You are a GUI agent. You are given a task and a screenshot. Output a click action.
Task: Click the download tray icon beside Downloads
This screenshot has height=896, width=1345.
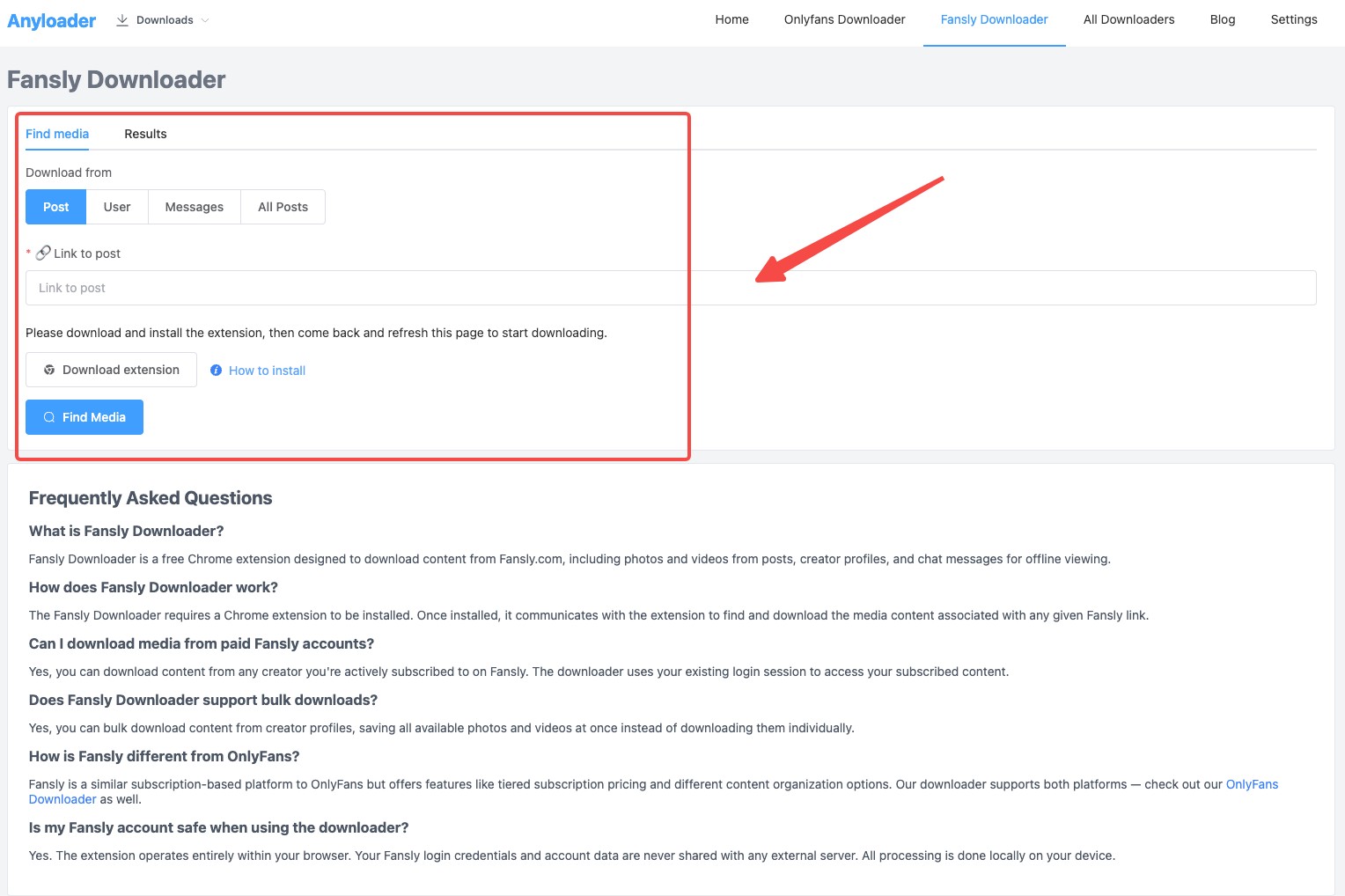pyautogui.click(x=122, y=20)
